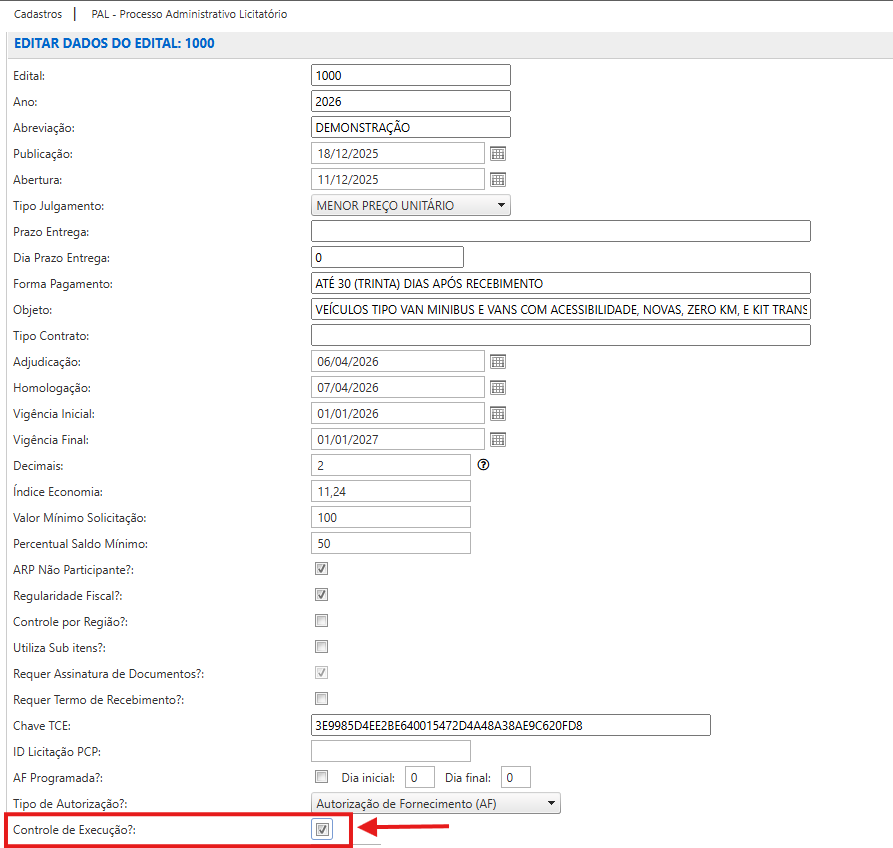Open the Vigência Final calendar picker
This screenshot has height=848, width=893.
(498, 440)
